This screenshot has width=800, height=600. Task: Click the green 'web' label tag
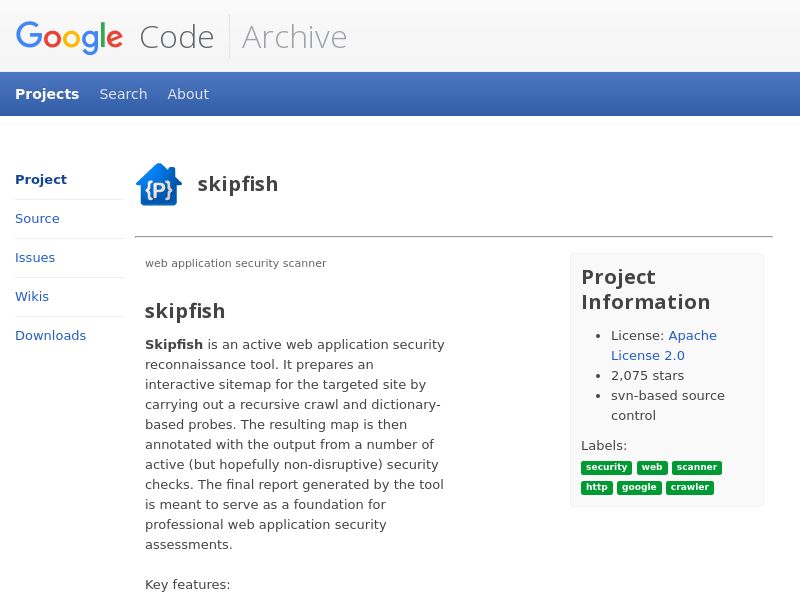pos(652,468)
